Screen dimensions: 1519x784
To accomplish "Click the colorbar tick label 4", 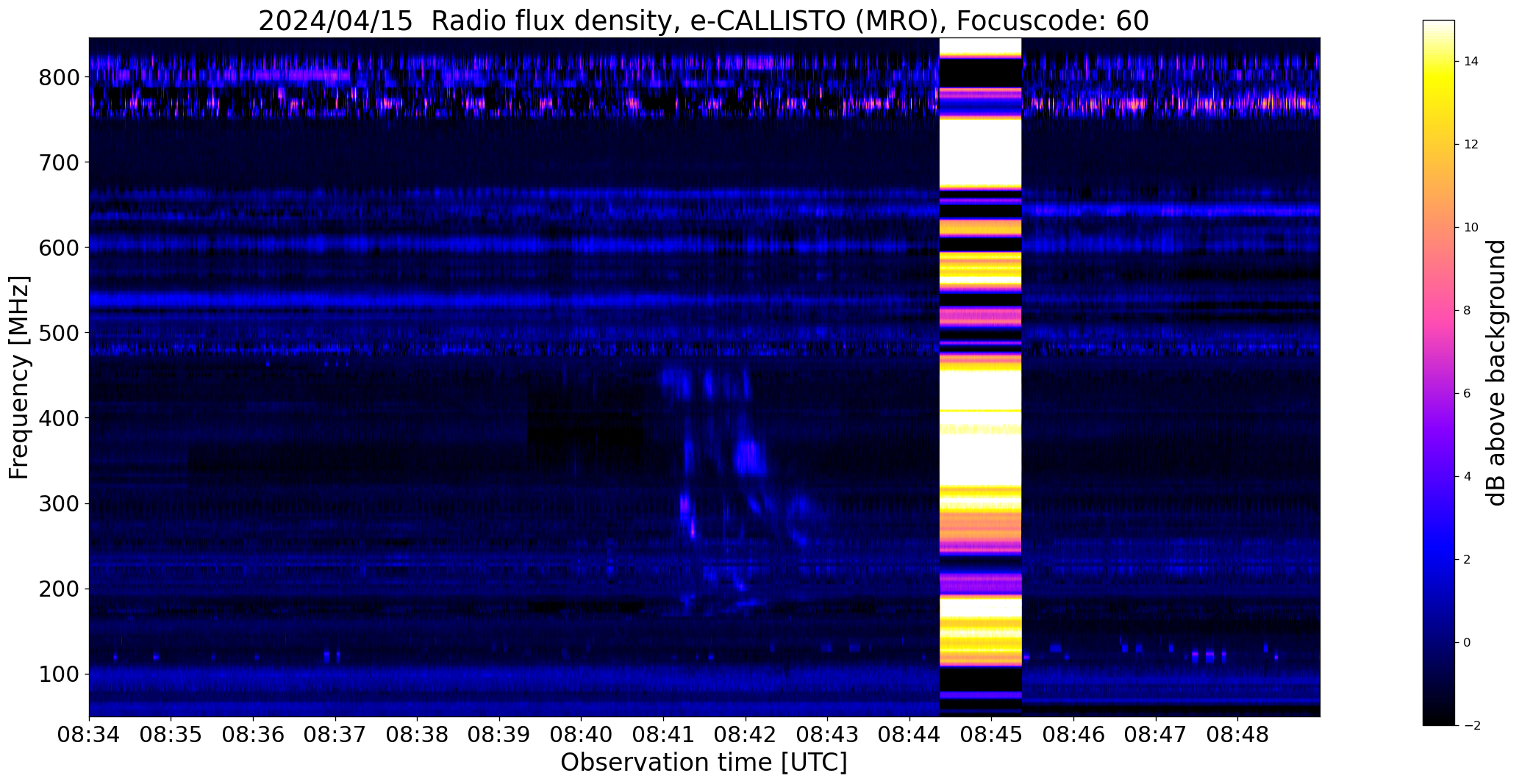I will (1468, 477).
